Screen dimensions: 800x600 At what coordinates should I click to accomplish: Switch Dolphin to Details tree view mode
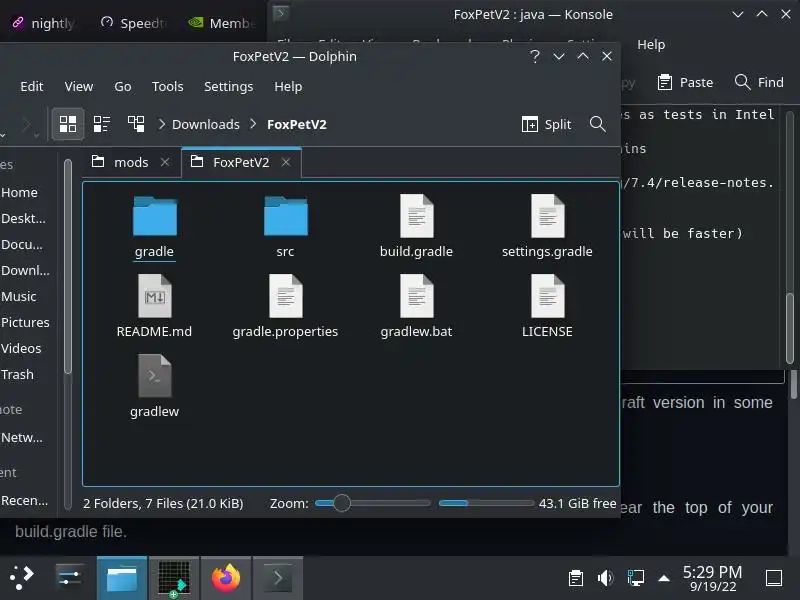(x=136, y=124)
